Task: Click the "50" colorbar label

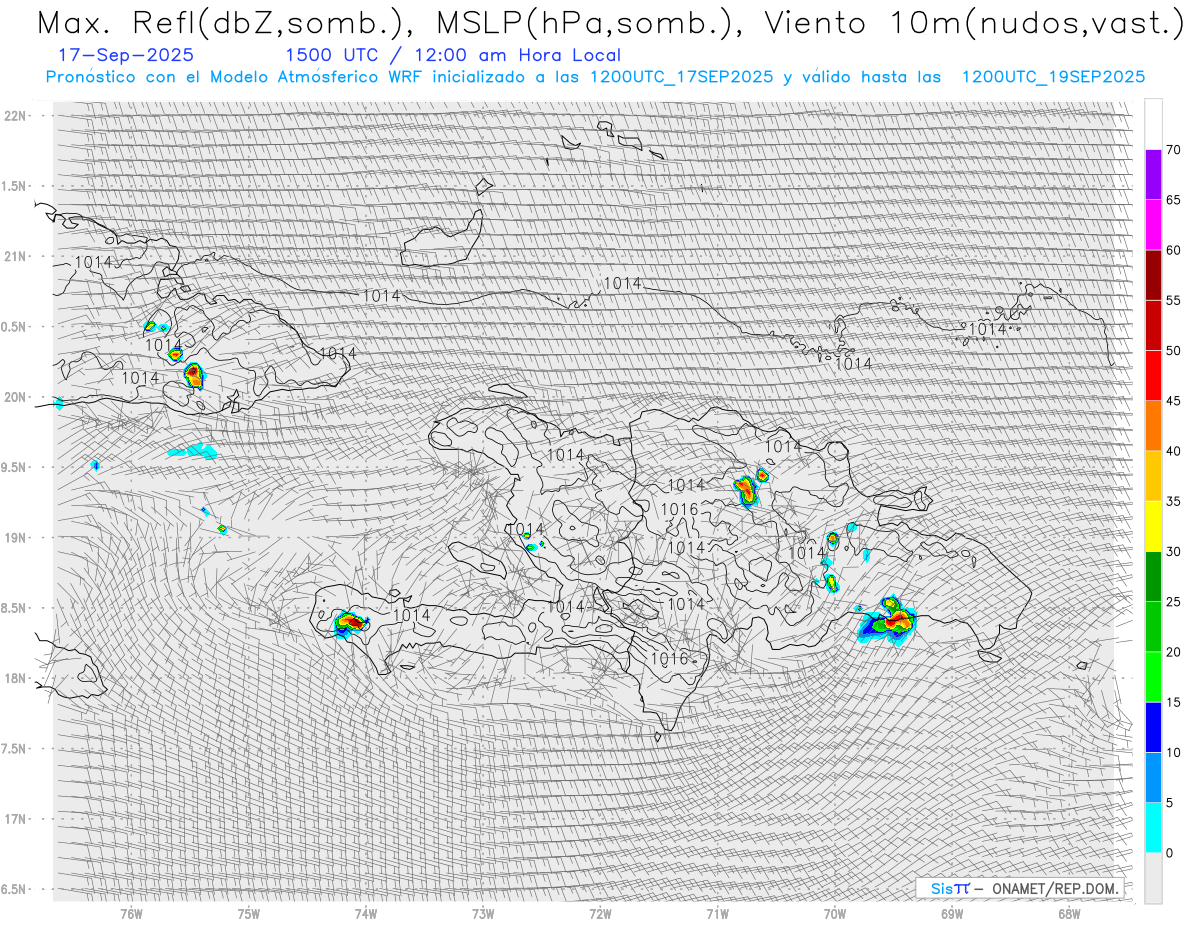Action: pos(1173,351)
